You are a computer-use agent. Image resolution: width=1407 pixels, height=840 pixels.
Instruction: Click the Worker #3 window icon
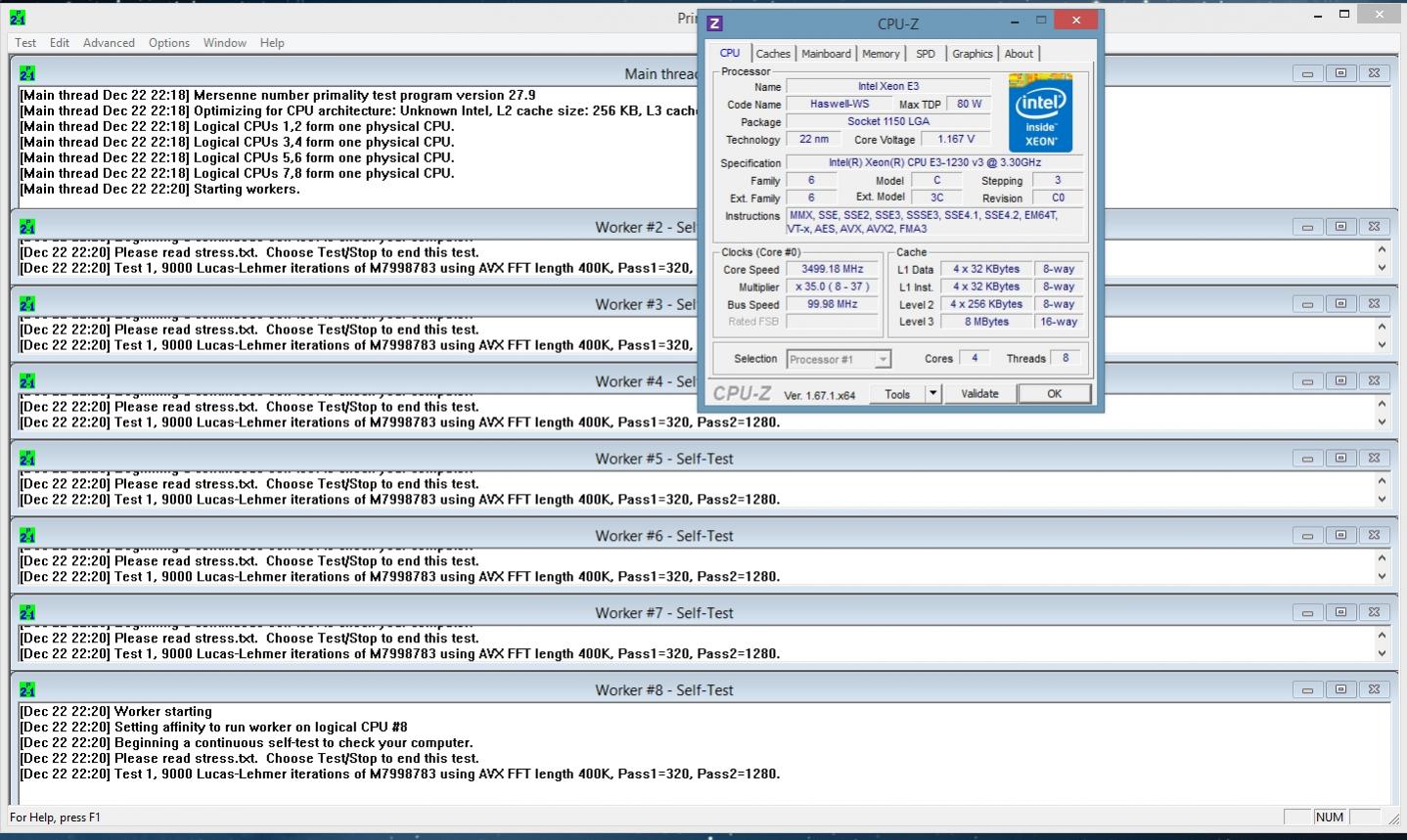pyautogui.click(x=27, y=304)
